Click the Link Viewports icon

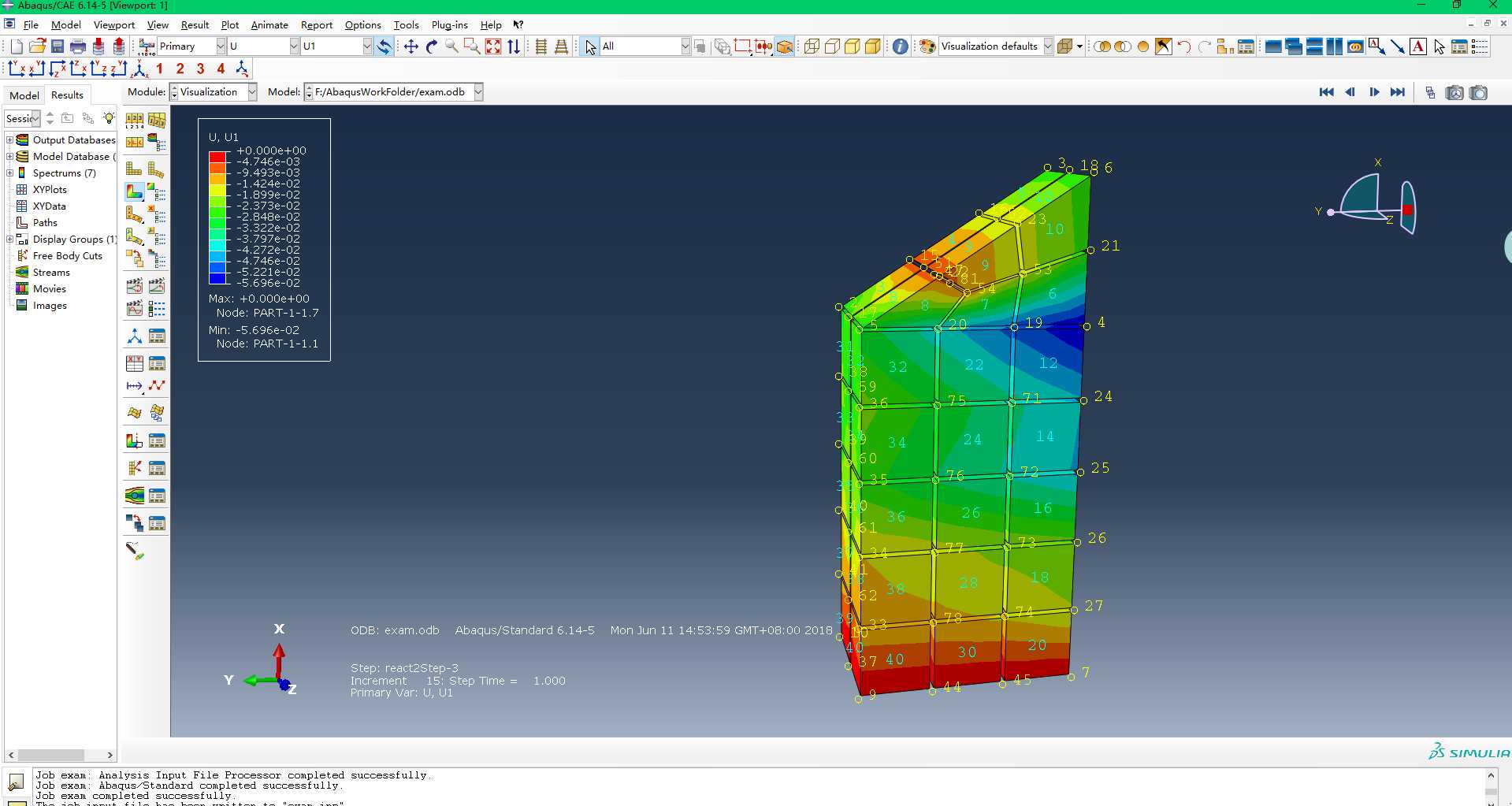pyautogui.click(x=1355, y=46)
